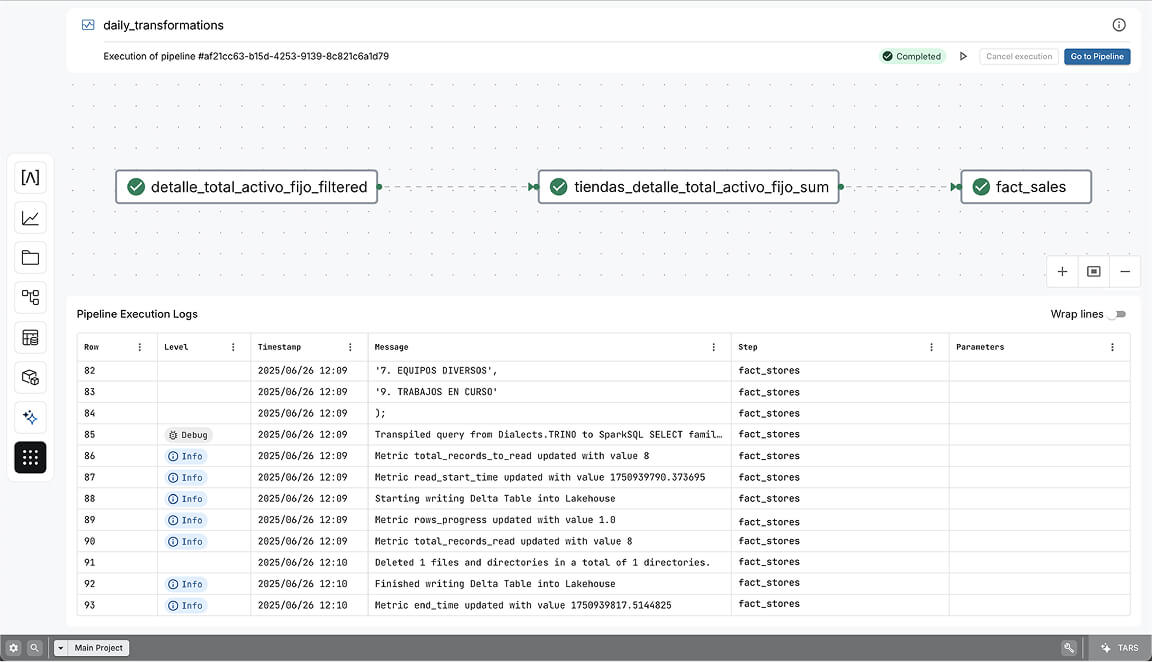This screenshot has height=662, width=1152.
Task: Click the Info badge in row 93
Action: coord(185,606)
